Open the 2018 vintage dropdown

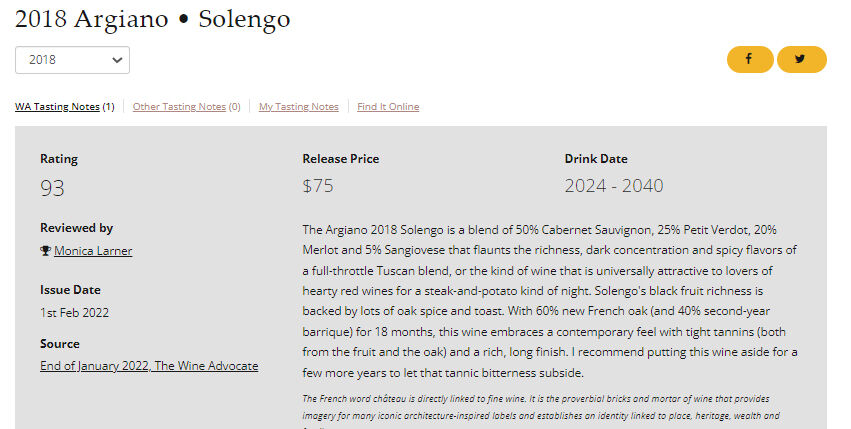point(72,60)
